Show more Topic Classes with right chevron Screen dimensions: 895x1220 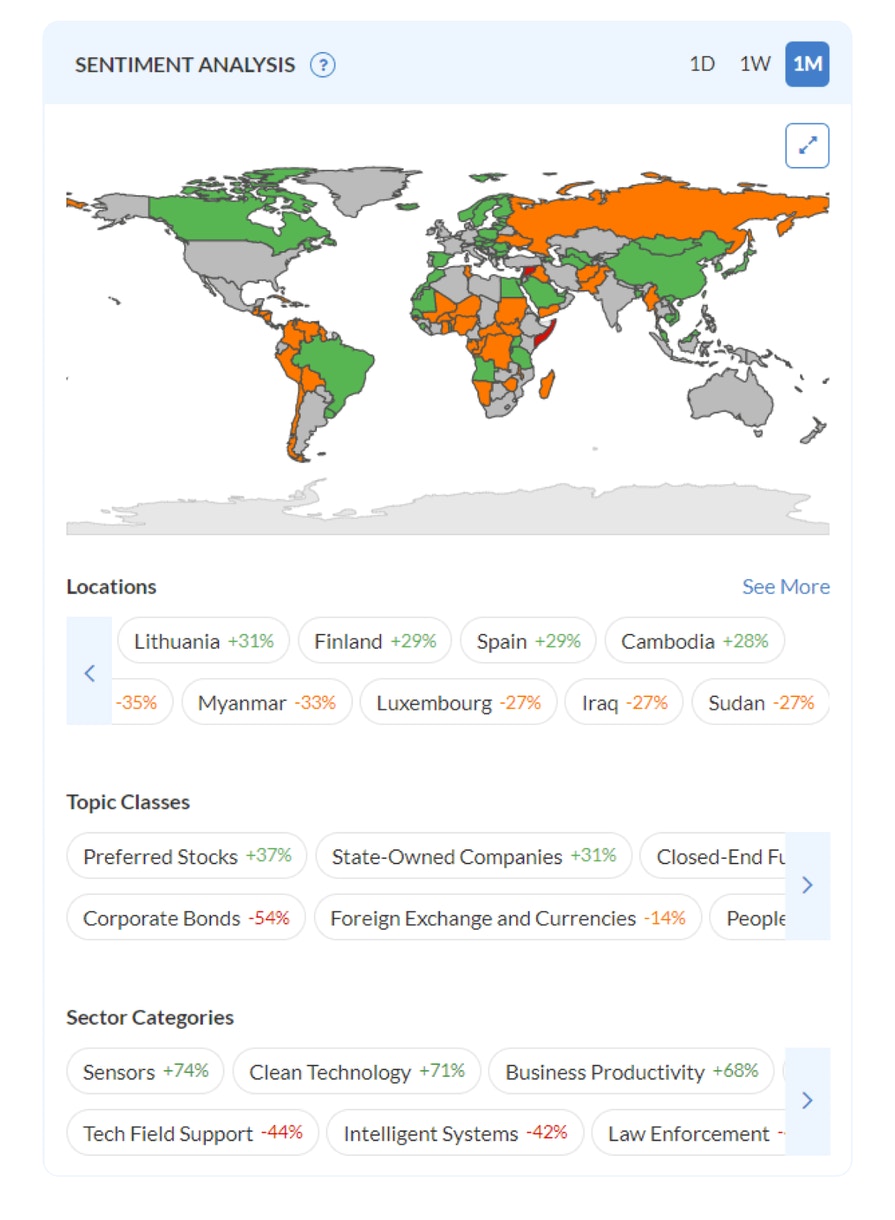coord(808,885)
